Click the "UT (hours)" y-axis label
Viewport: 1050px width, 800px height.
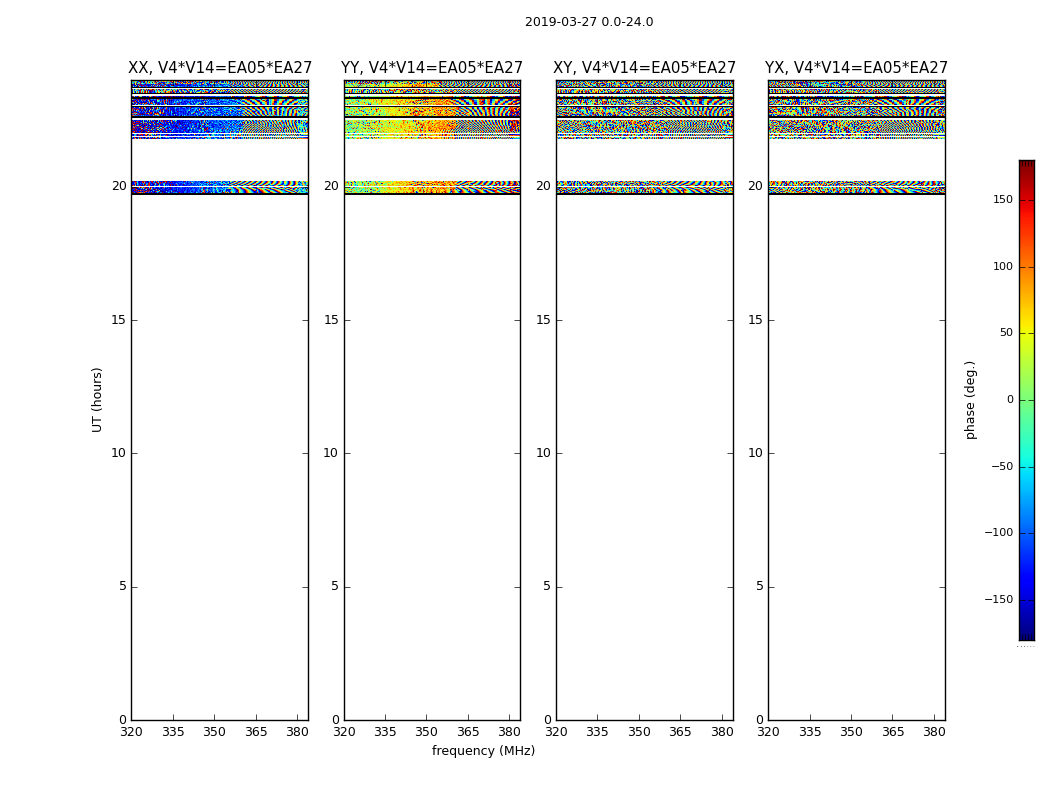coord(98,399)
